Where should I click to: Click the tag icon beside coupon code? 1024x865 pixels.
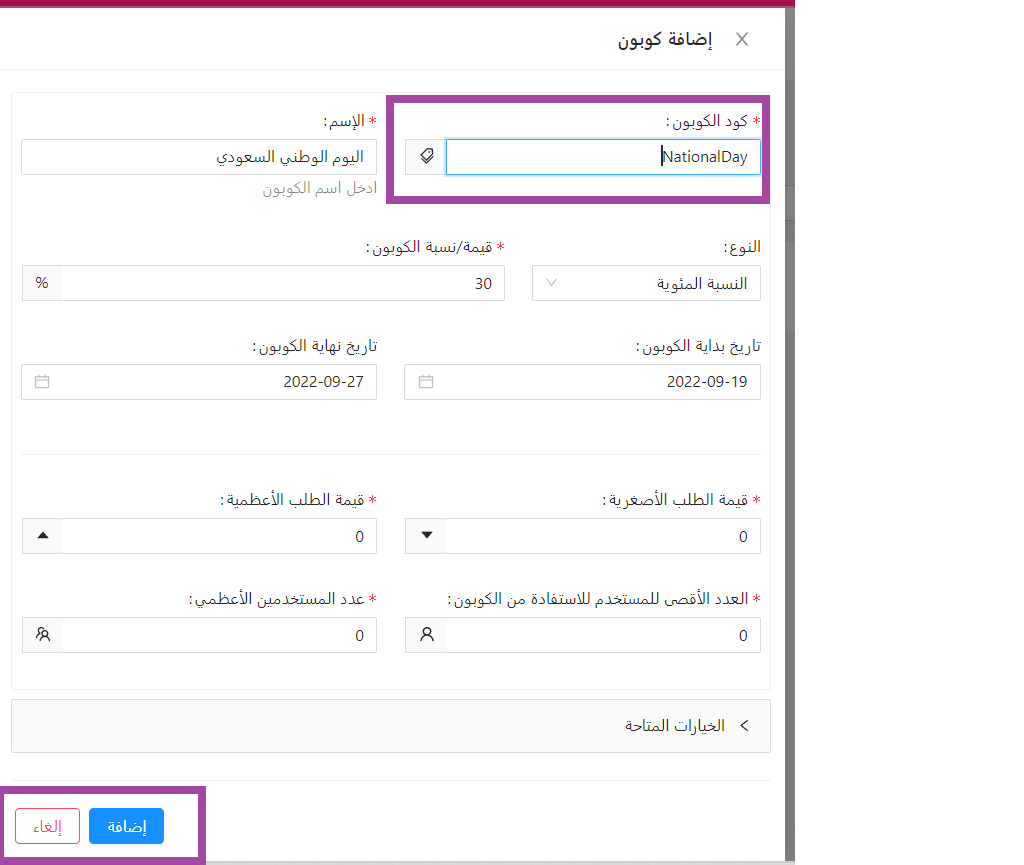(426, 157)
